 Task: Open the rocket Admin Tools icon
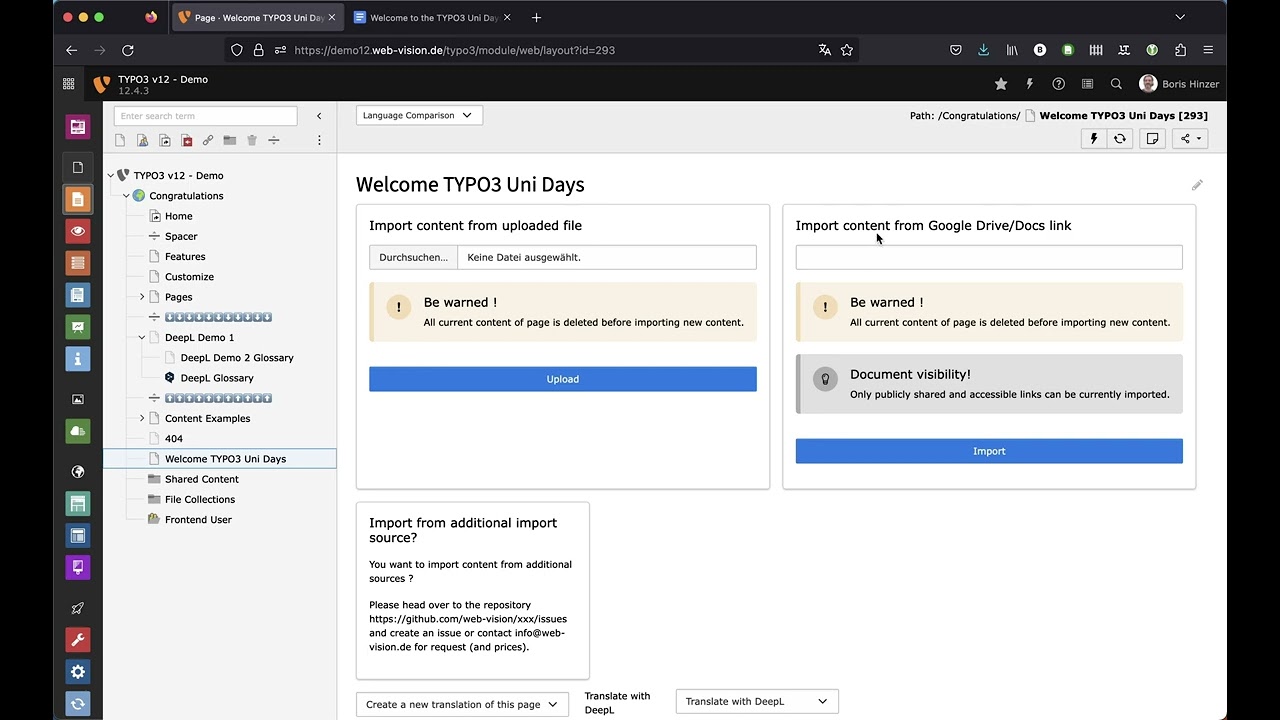coord(78,608)
